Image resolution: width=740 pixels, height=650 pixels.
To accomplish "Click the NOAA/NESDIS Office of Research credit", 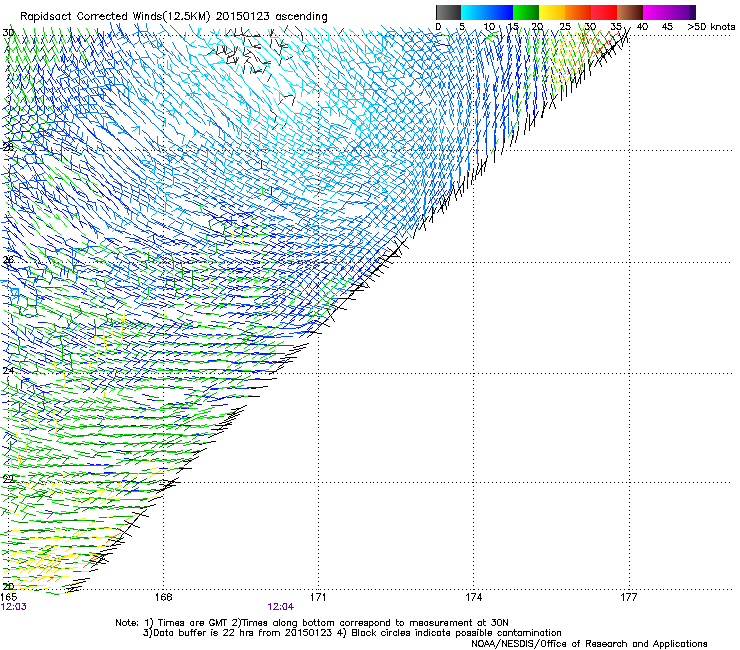I will [x=589, y=644].
